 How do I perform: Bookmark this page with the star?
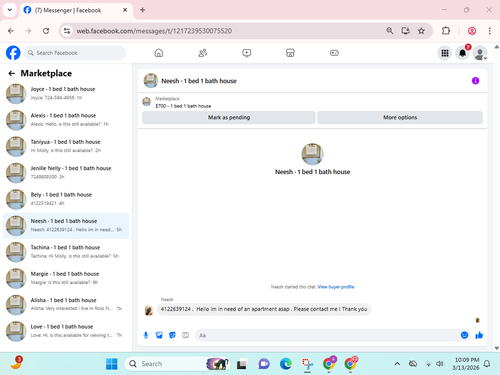point(421,31)
